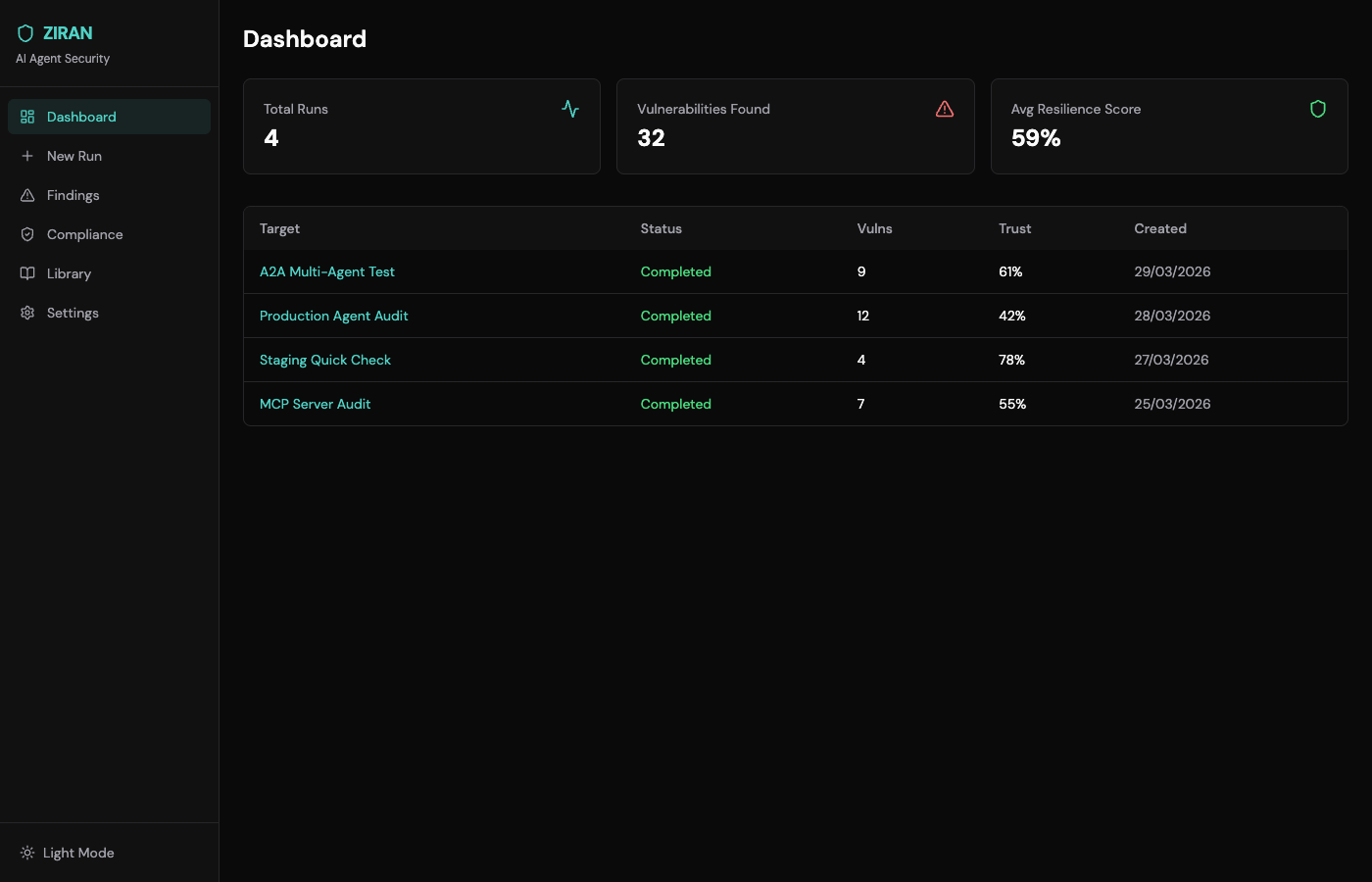Click the New Run plus icon

pos(27,156)
